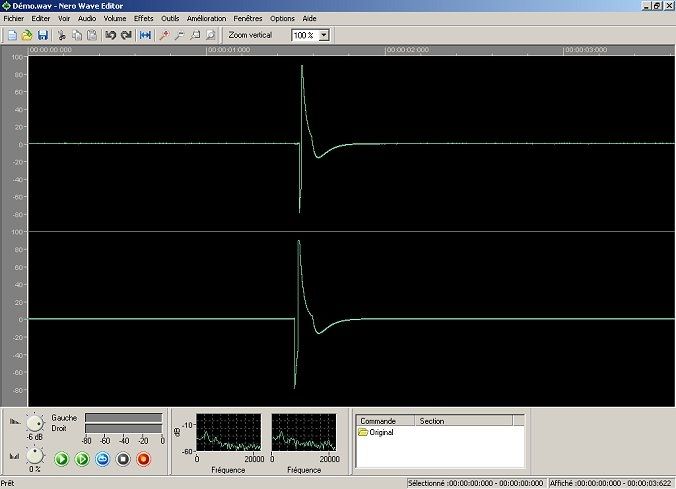This screenshot has width=676, height=489.
Task: Click the upper channel waveform peak
Action: coord(302,66)
